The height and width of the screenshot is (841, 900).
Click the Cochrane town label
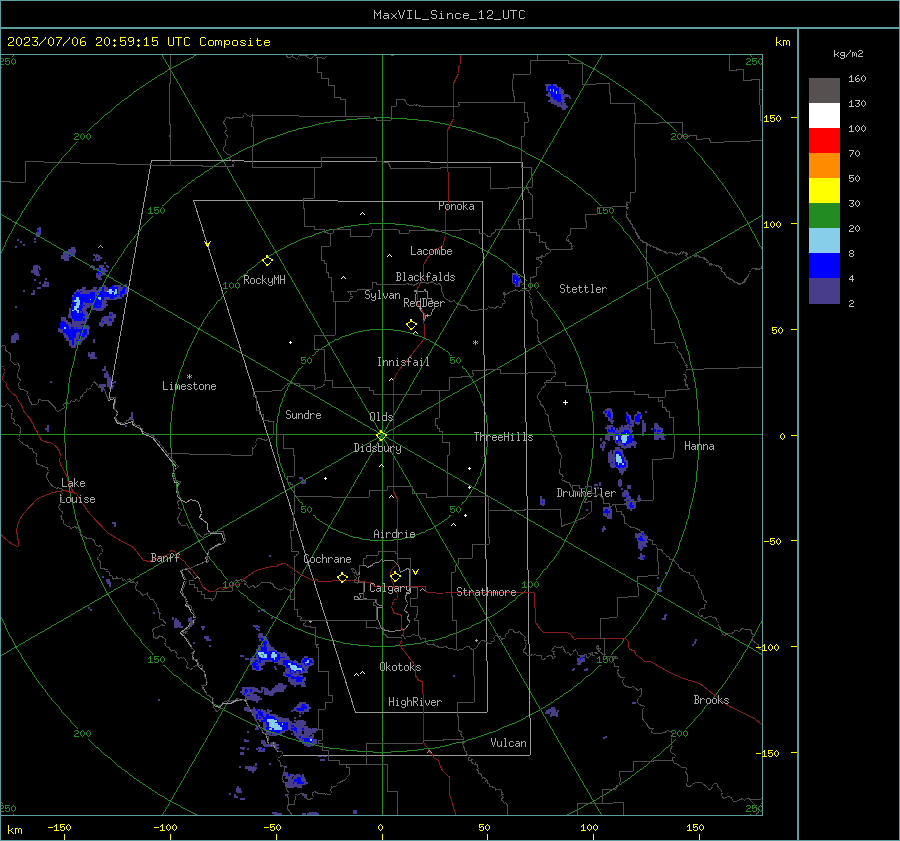coord(327,559)
